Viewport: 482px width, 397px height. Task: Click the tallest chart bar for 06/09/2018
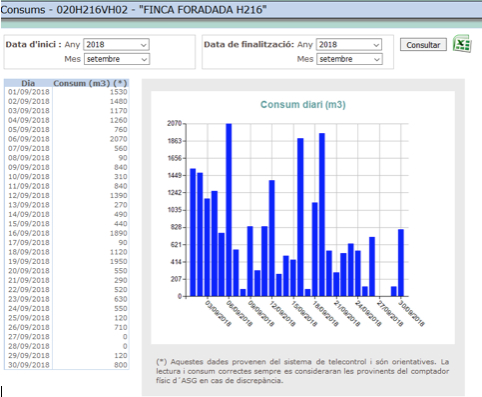pos(229,210)
